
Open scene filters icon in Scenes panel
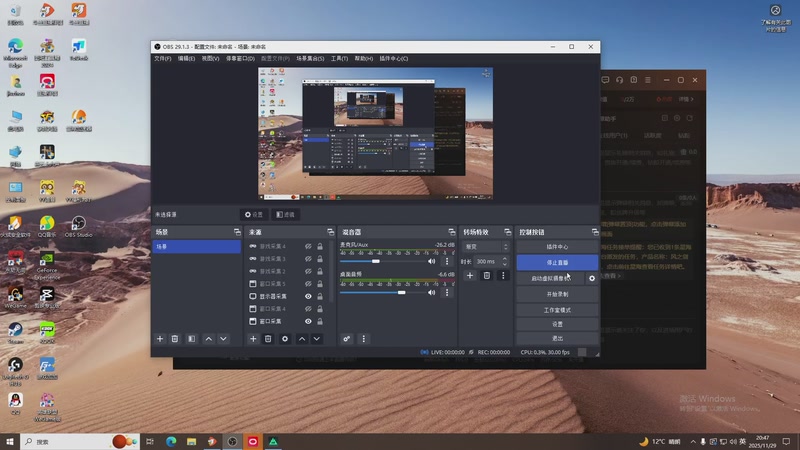[191, 339]
